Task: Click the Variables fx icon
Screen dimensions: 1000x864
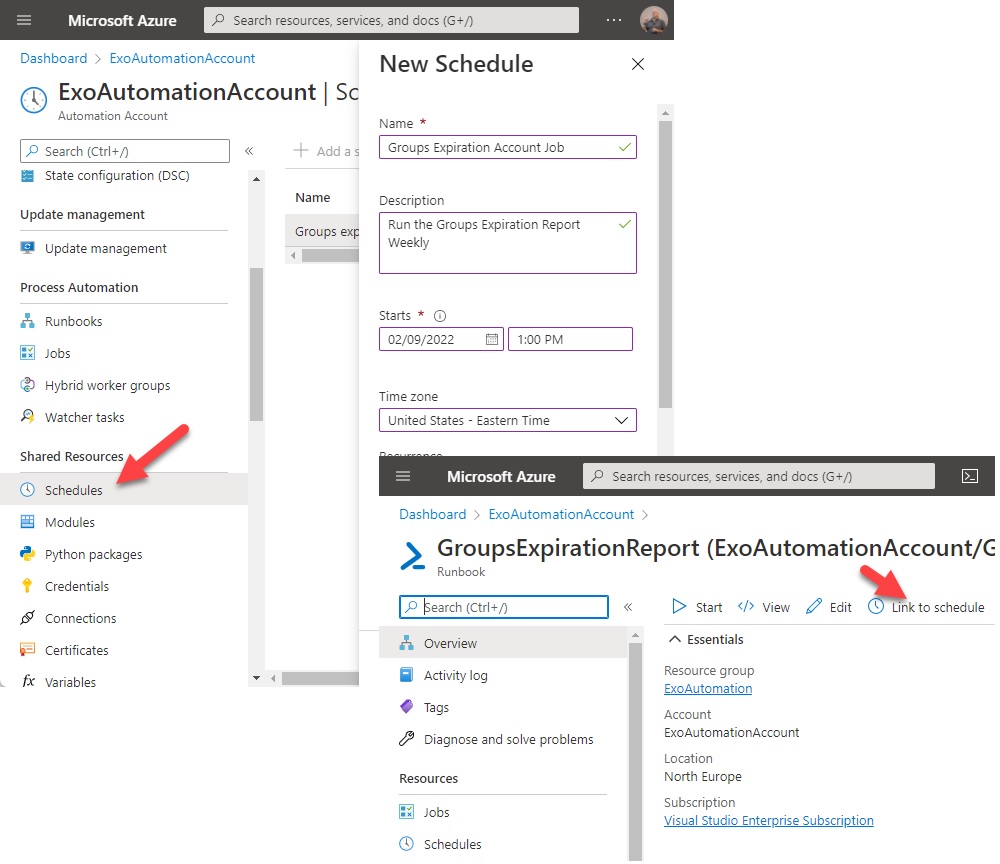Action: tap(28, 682)
